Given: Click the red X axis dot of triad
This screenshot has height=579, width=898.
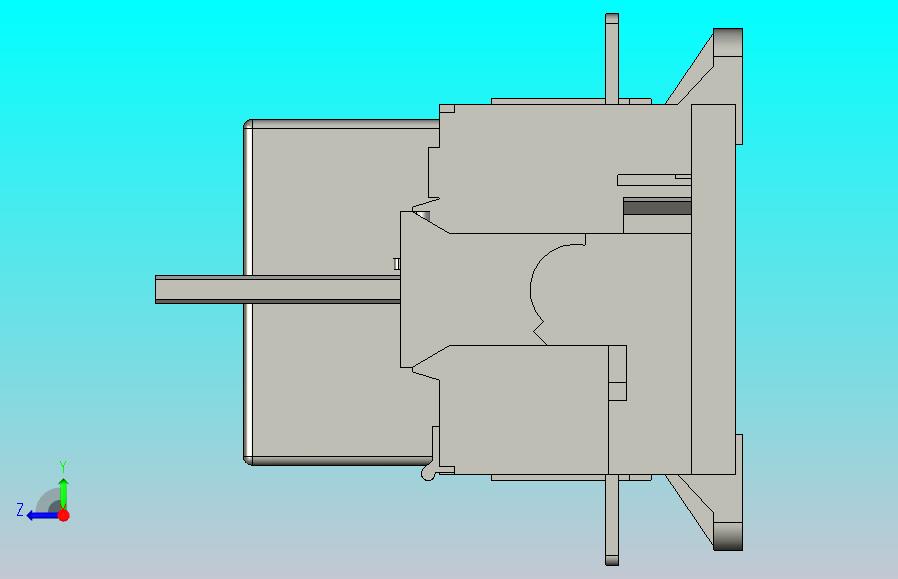Looking at the screenshot, I should pos(64,515).
